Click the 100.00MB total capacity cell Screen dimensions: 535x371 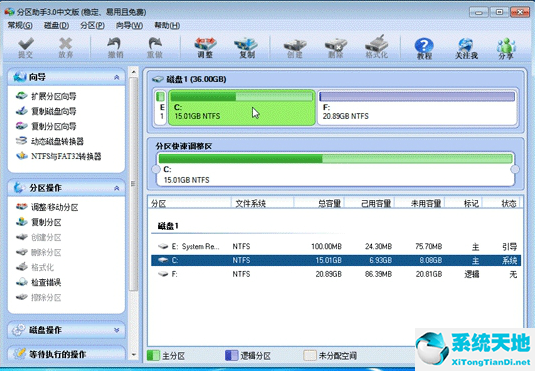pos(326,246)
